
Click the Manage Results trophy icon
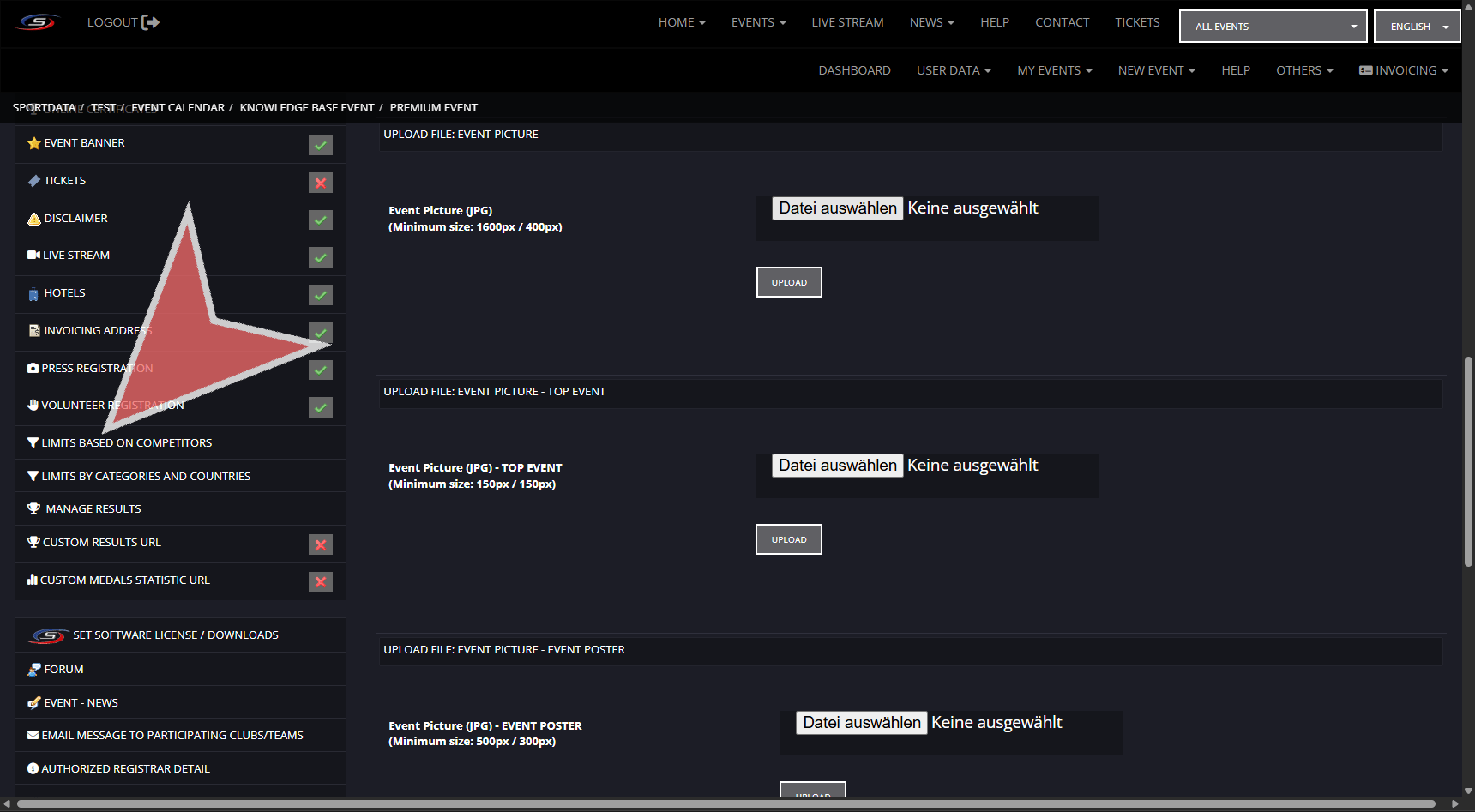click(x=33, y=509)
